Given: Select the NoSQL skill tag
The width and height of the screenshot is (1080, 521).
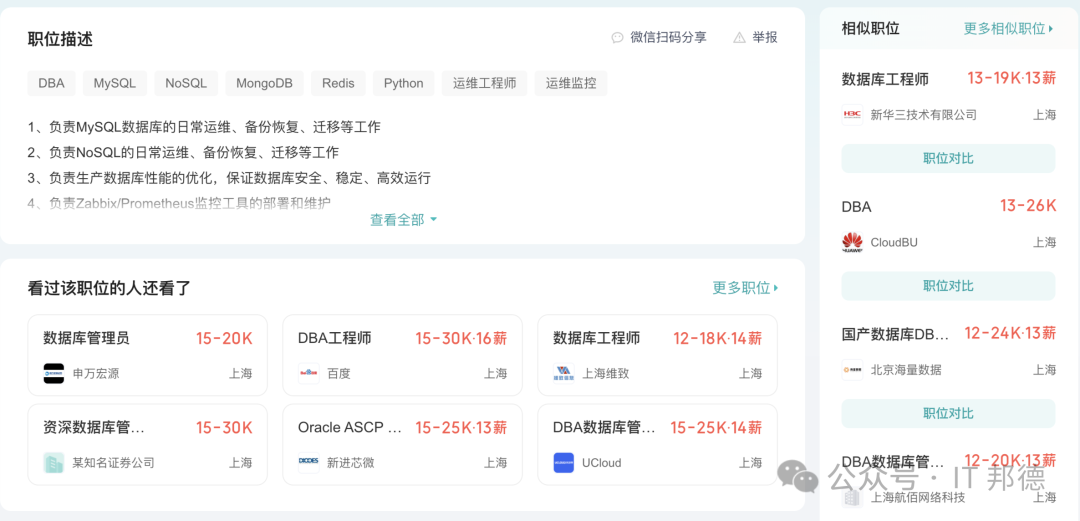Looking at the screenshot, I should tap(186, 83).
